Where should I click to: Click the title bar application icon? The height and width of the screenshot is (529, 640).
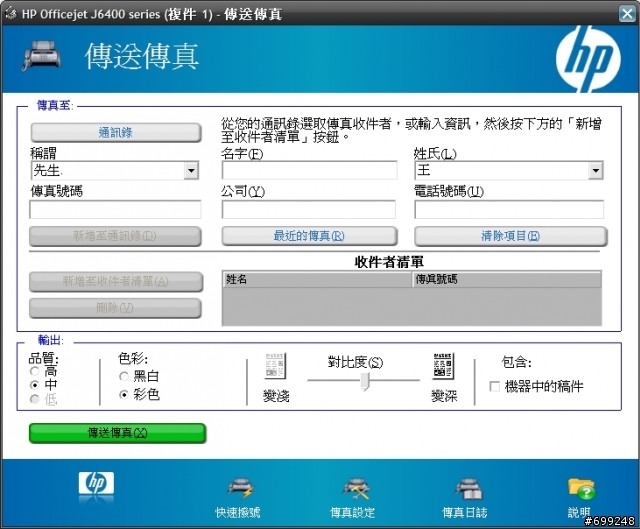pos(11,14)
